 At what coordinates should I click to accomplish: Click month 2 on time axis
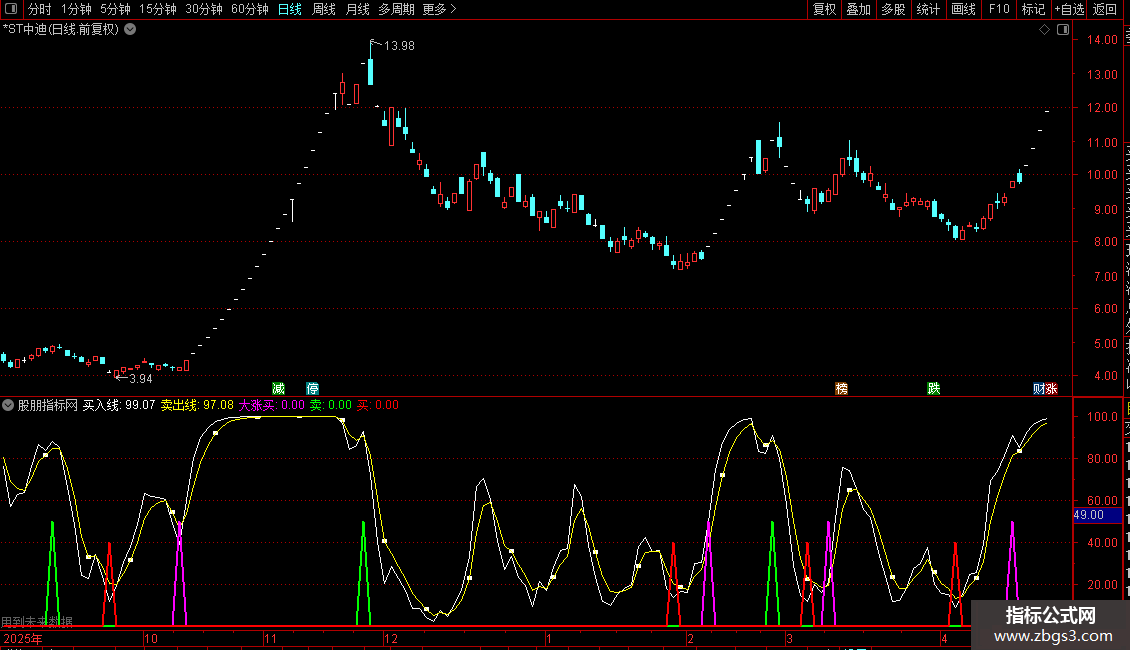(690, 638)
